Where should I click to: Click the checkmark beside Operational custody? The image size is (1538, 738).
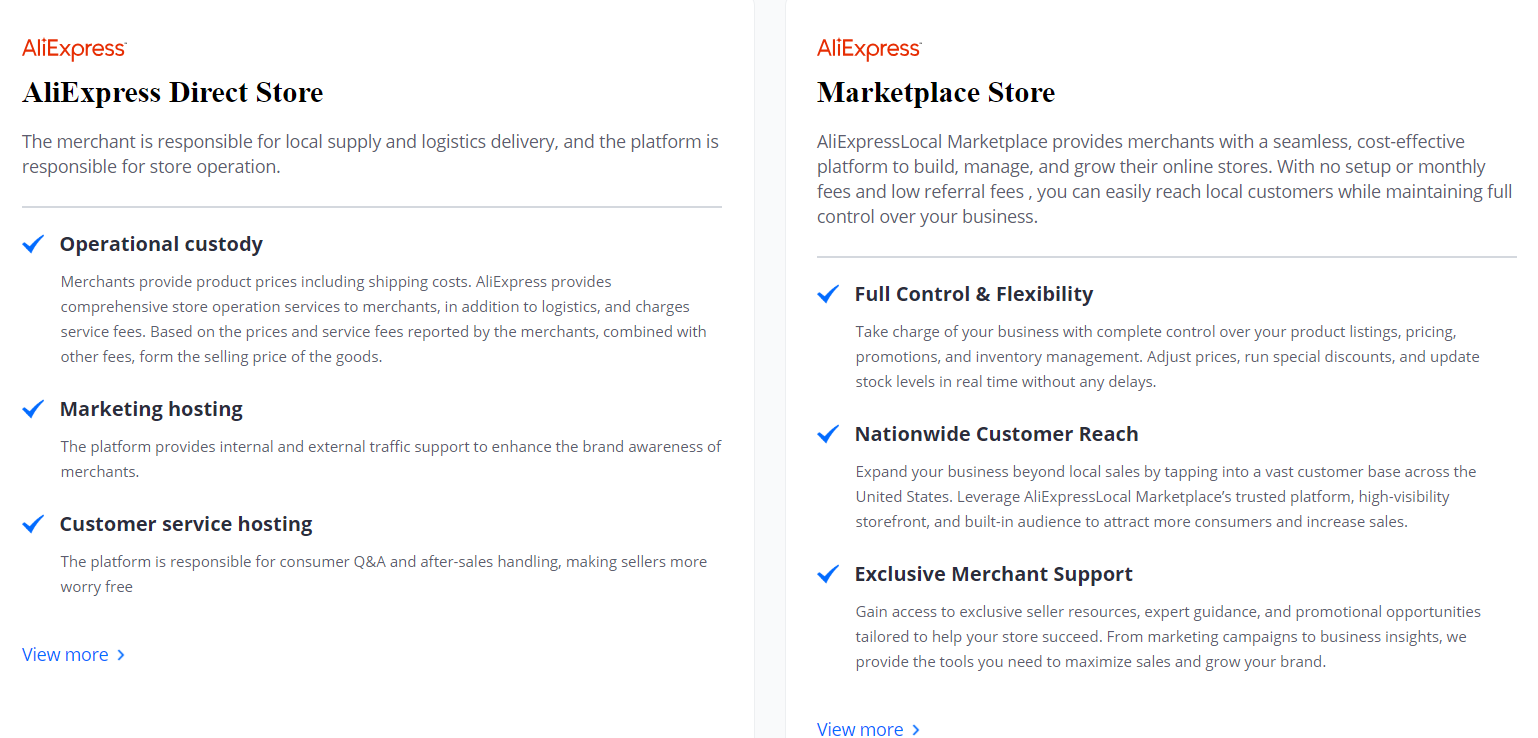[32, 243]
